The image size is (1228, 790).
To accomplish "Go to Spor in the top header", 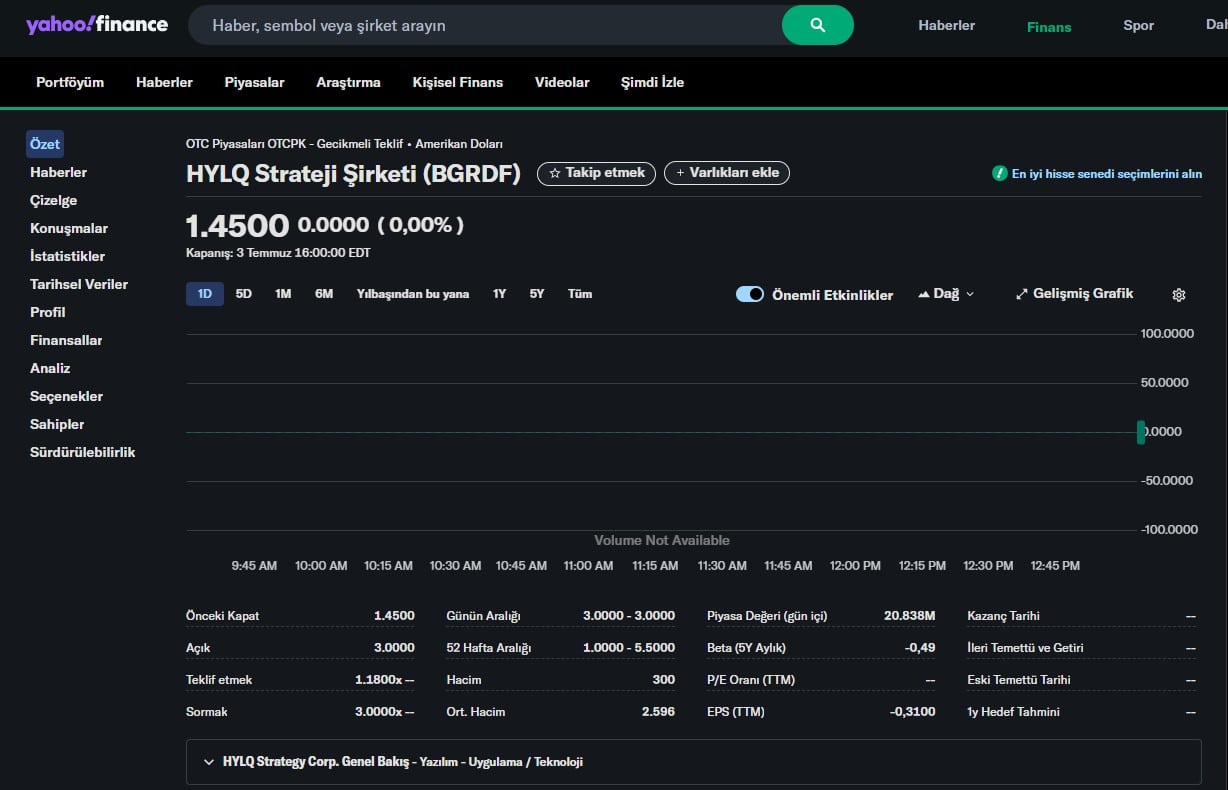I will (1139, 25).
